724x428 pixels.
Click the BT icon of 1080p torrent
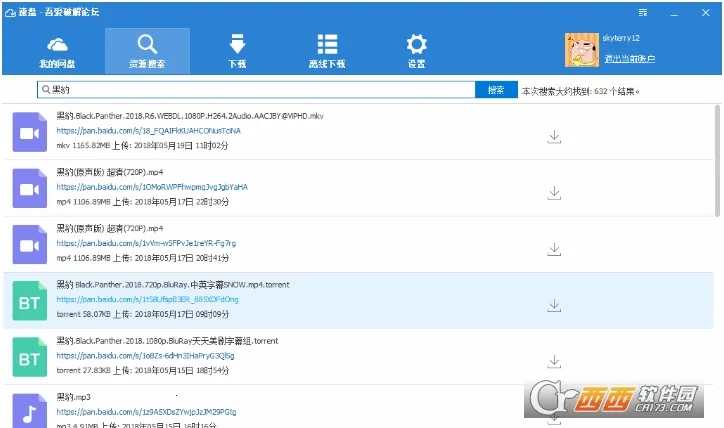pyautogui.click(x=29, y=358)
